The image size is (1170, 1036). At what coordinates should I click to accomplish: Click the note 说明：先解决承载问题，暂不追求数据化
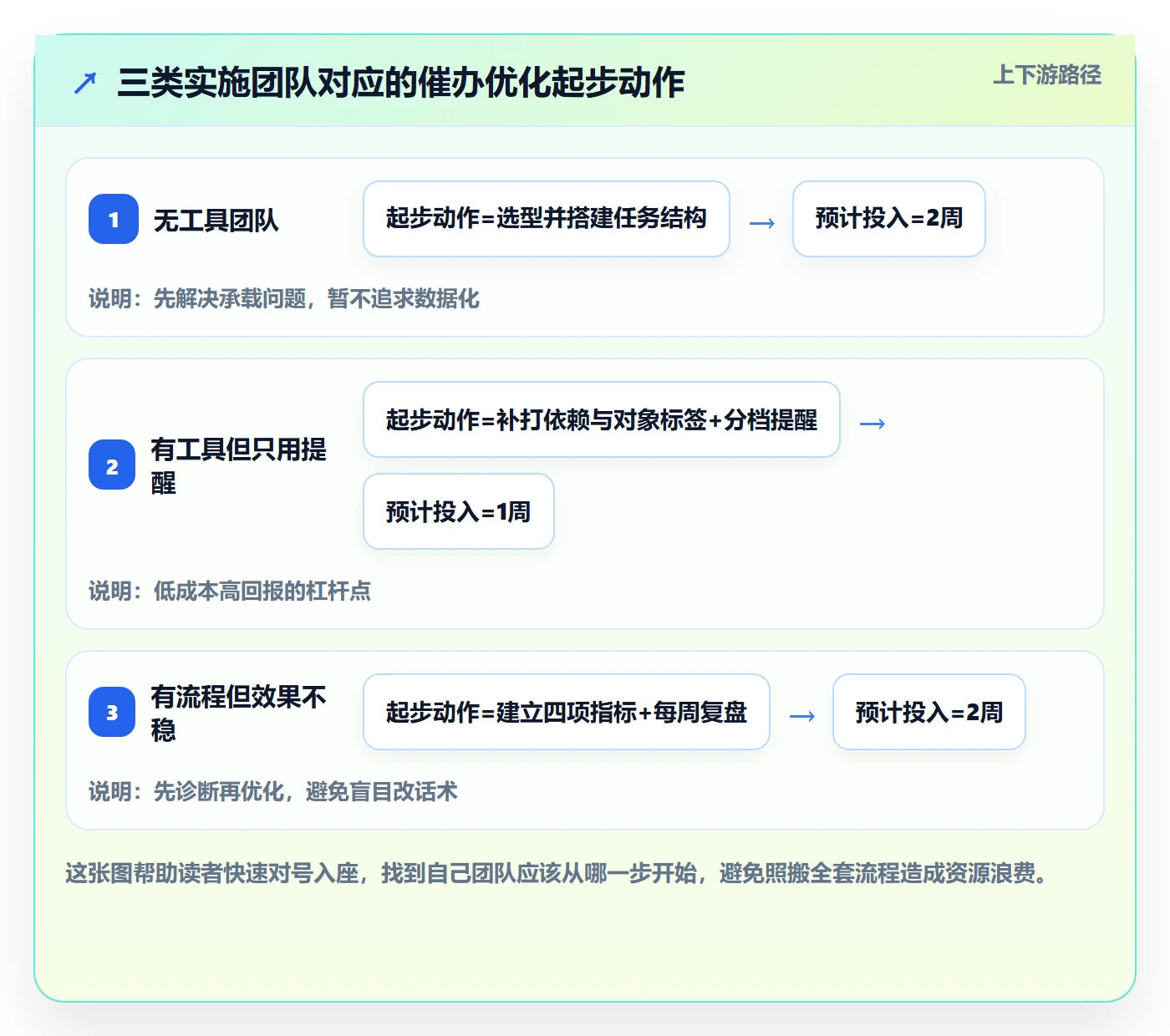284,298
